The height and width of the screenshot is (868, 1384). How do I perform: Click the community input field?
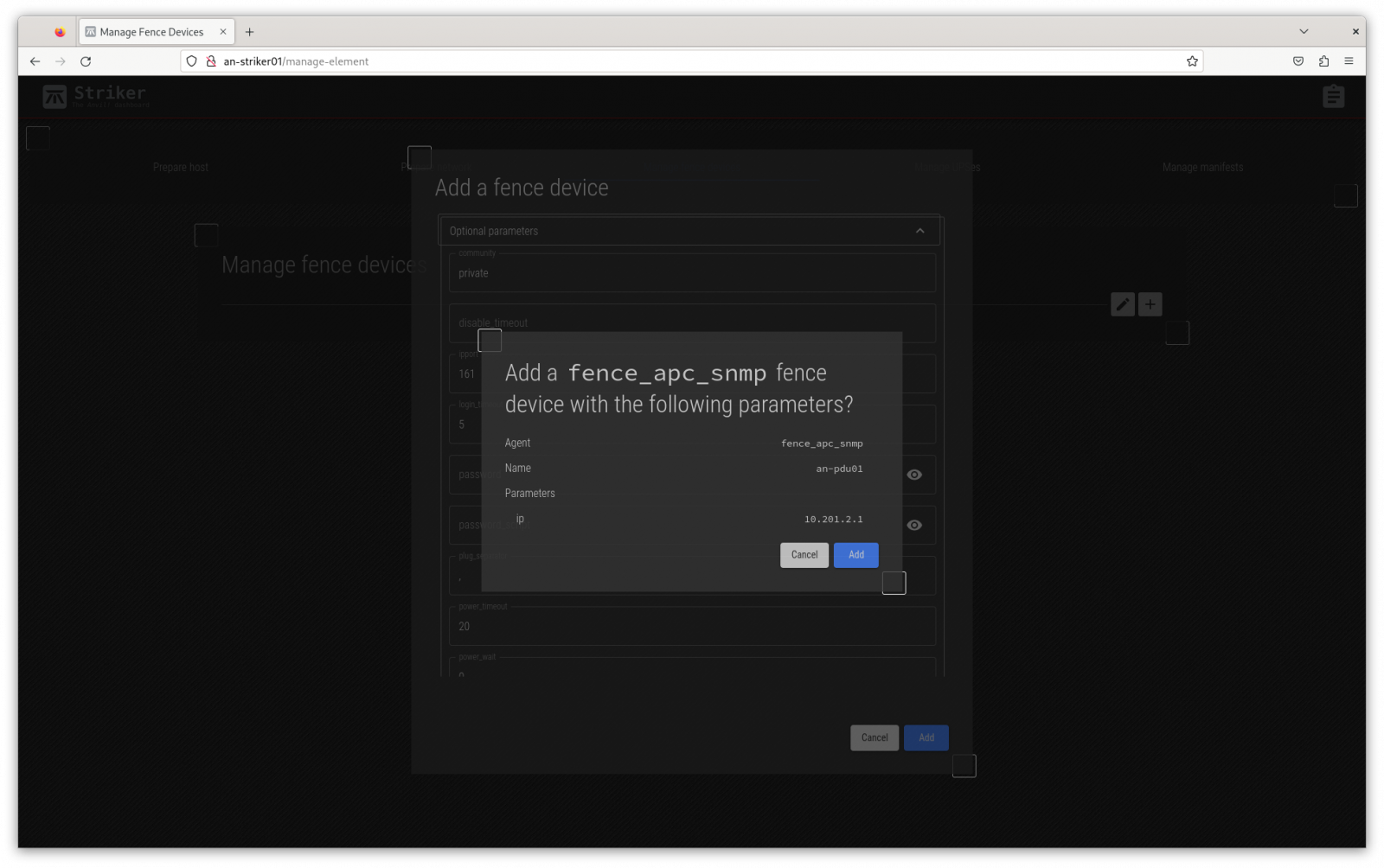692,273
